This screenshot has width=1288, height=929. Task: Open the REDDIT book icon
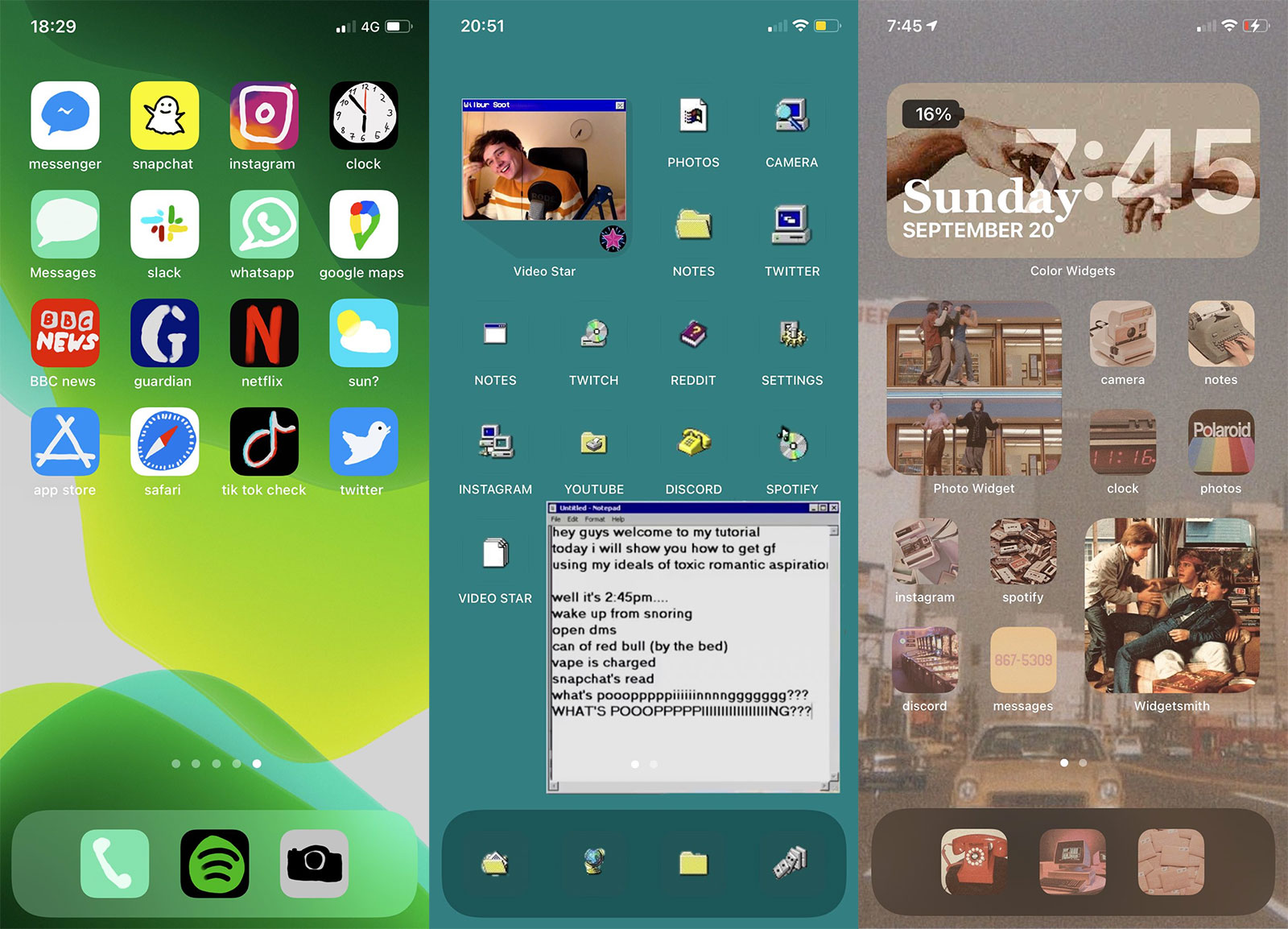693,333
